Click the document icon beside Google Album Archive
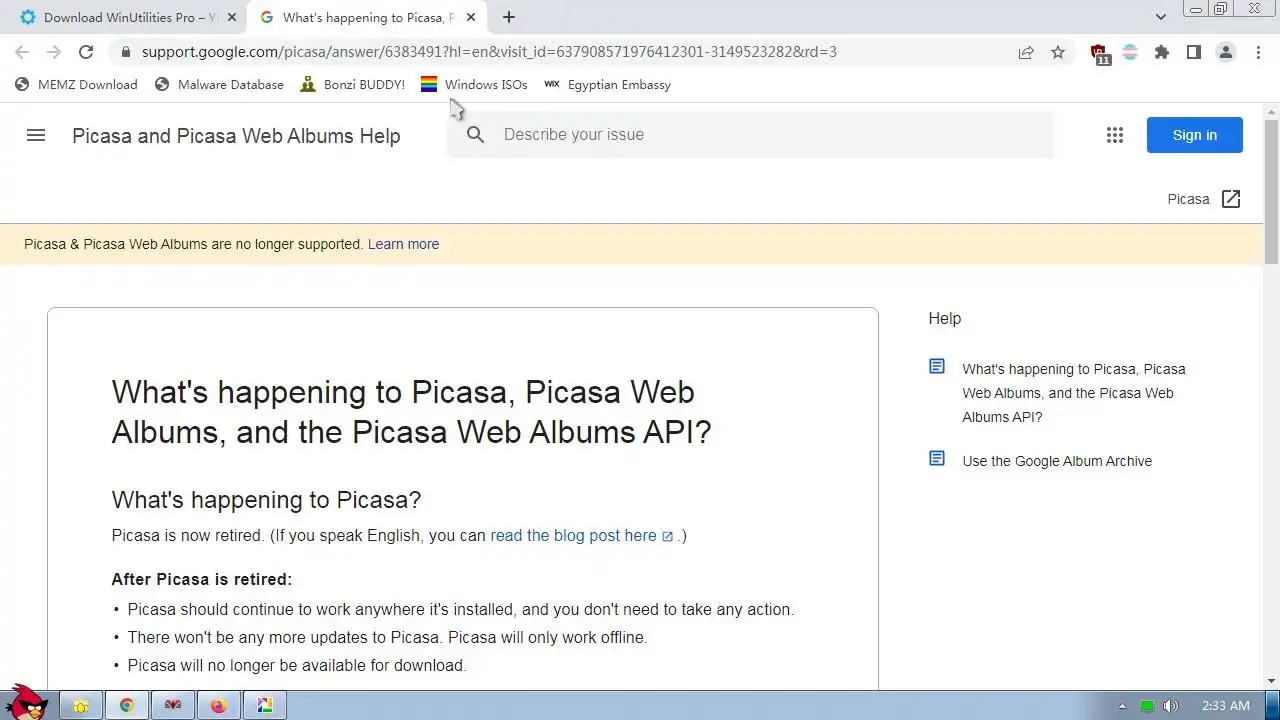 click(x=937, y=459)
